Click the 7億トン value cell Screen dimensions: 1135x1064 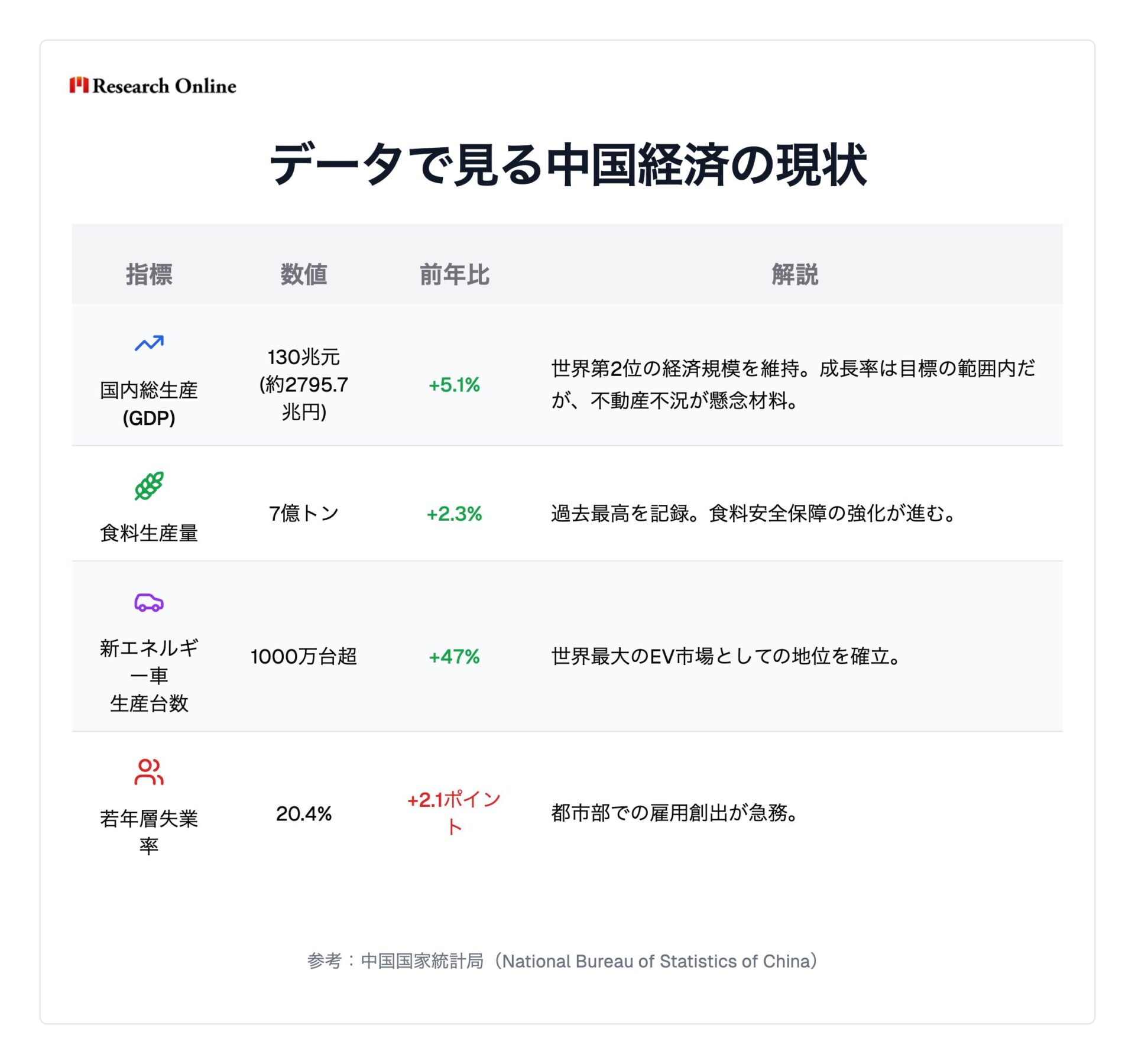point(303,514)
